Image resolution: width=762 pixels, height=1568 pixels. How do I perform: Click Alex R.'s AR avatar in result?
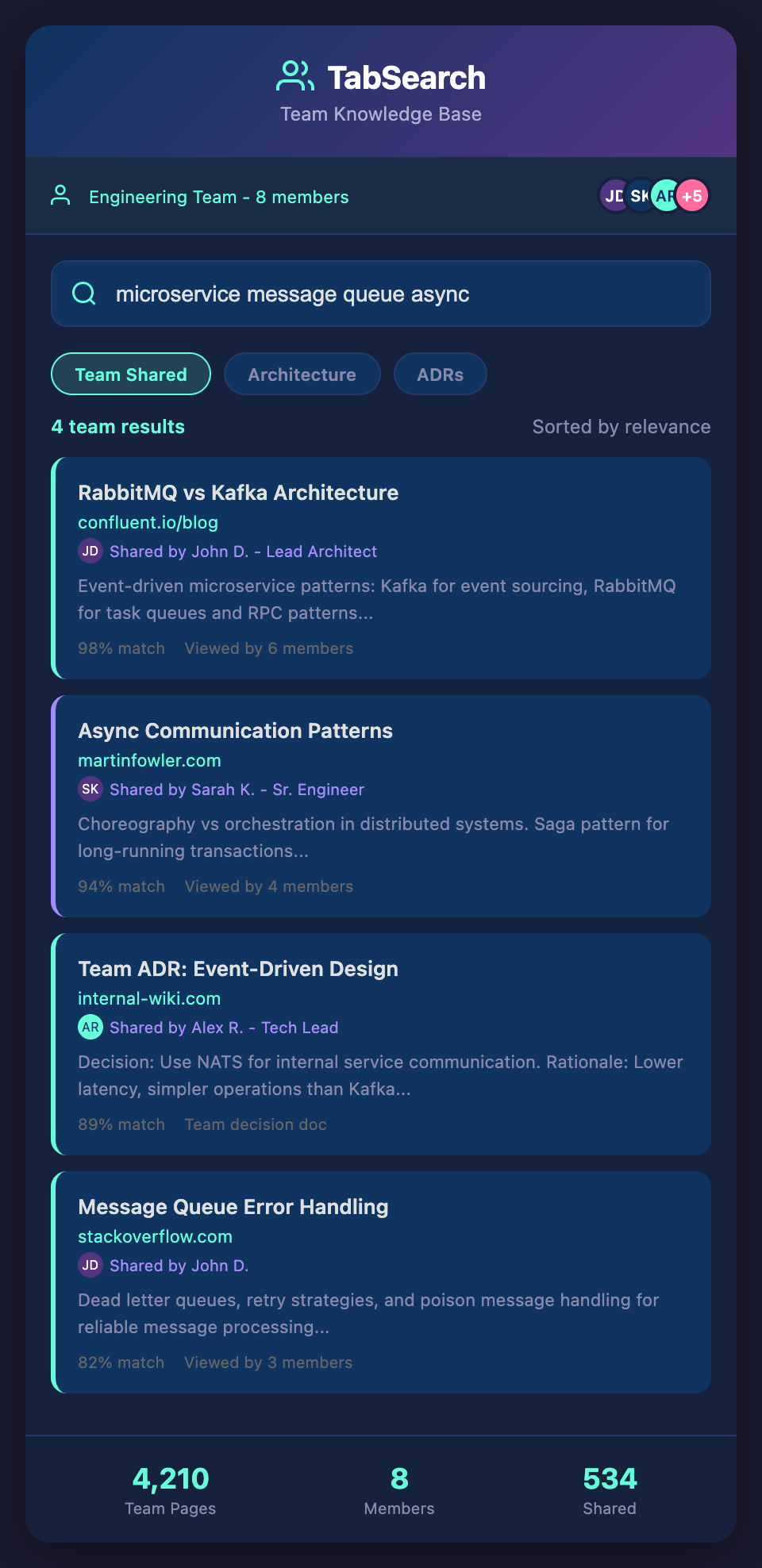90,1027
